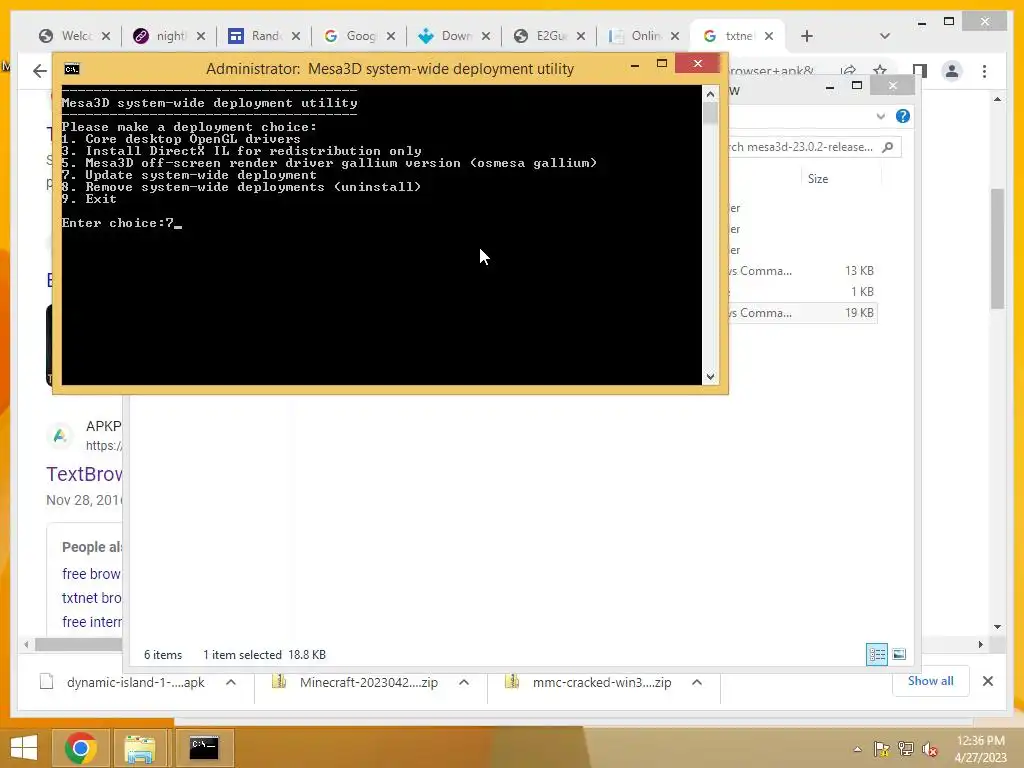
Task: Close the Rand tab with its X
Action: pyautogui.click(x=296, y=36)
